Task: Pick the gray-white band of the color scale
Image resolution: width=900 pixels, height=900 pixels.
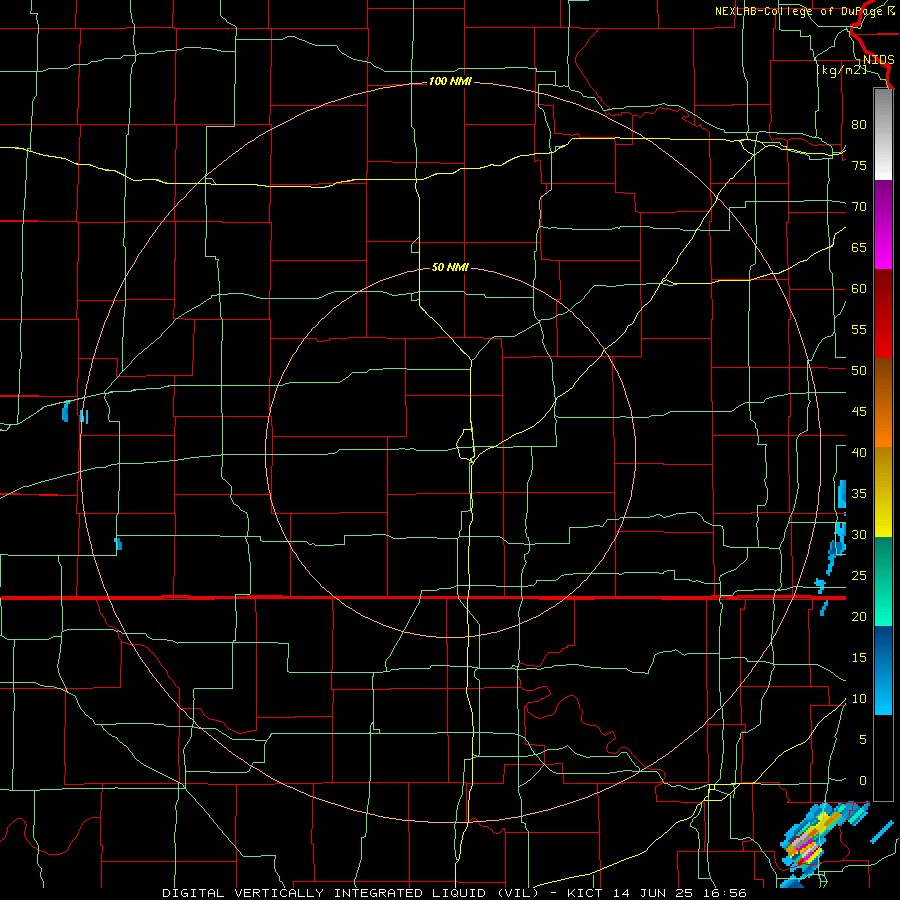Action: coord(883,134)
